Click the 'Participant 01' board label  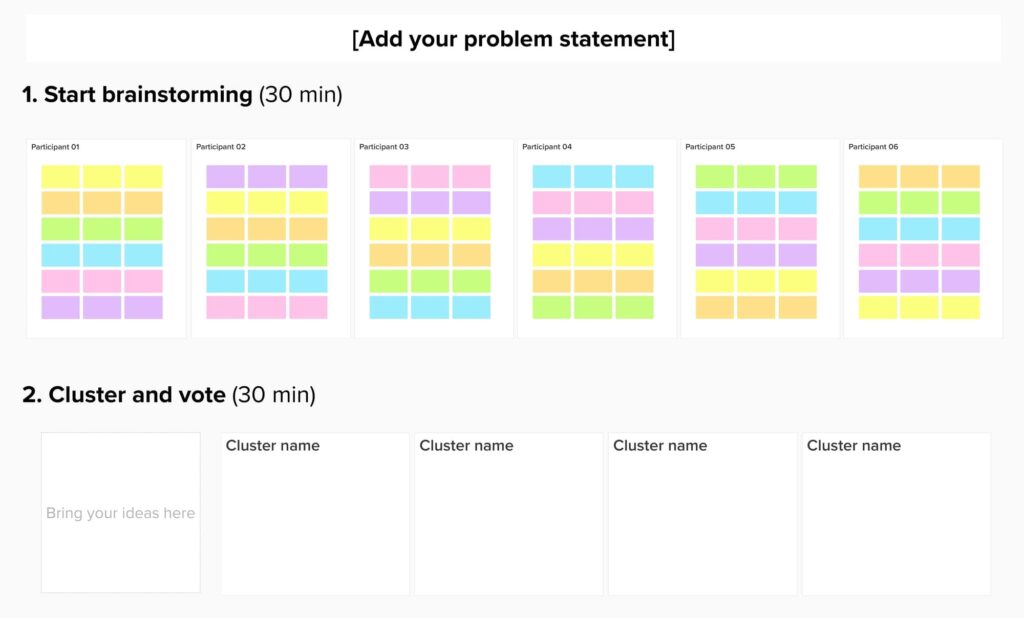(55, 147)
